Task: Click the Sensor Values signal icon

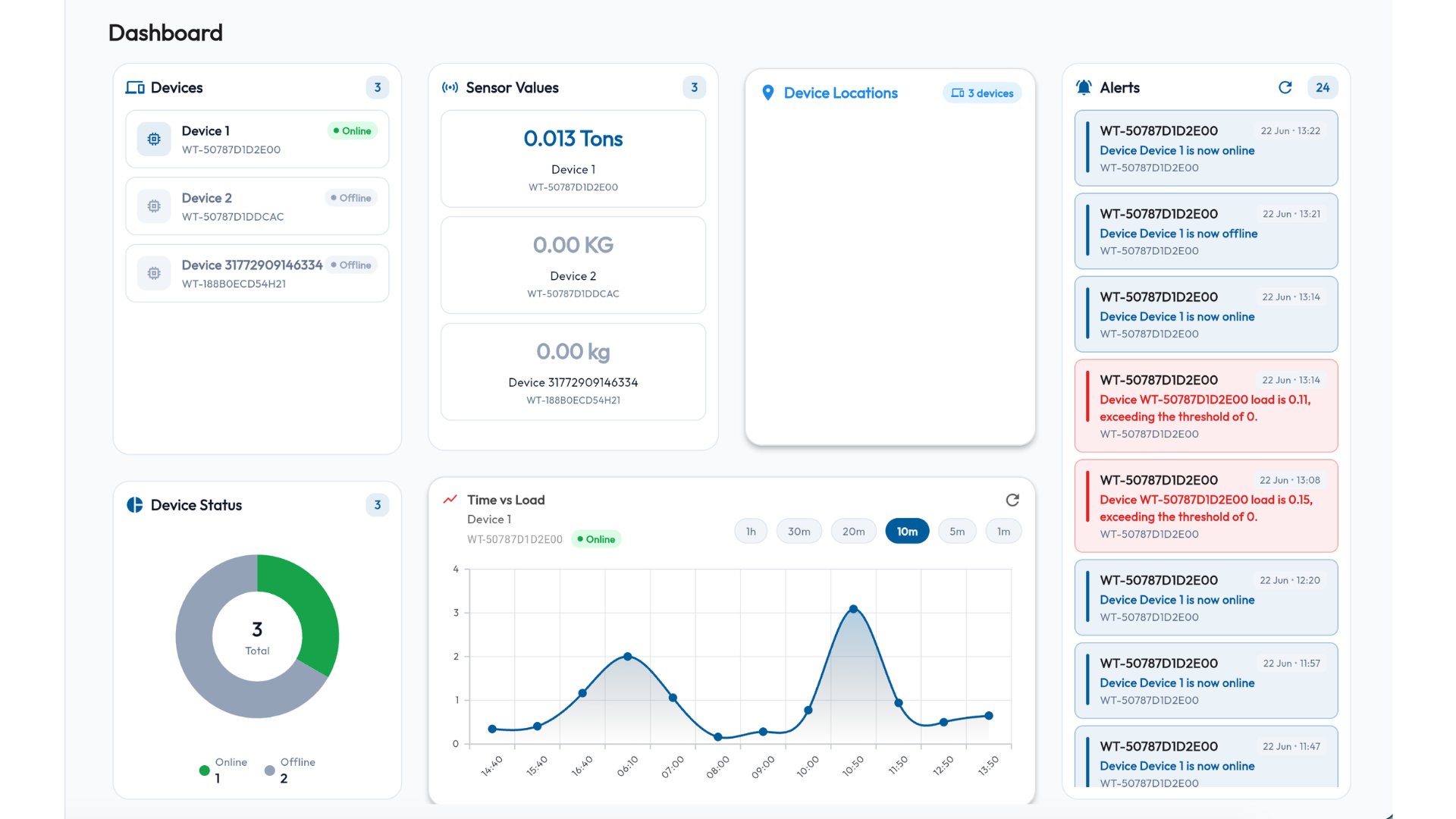Action: (x=450, y=88)
